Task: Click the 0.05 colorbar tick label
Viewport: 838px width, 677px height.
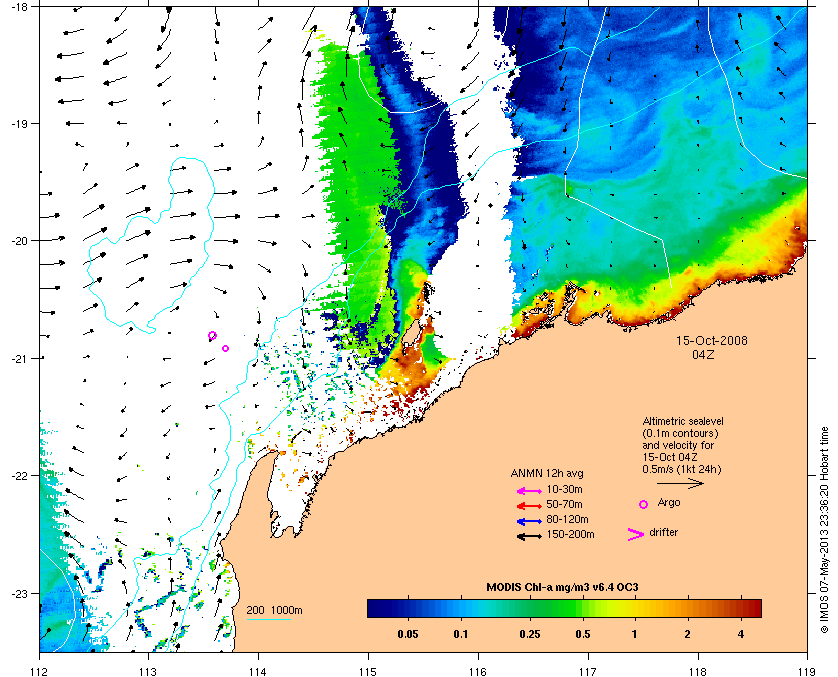Action: point(408,635)
